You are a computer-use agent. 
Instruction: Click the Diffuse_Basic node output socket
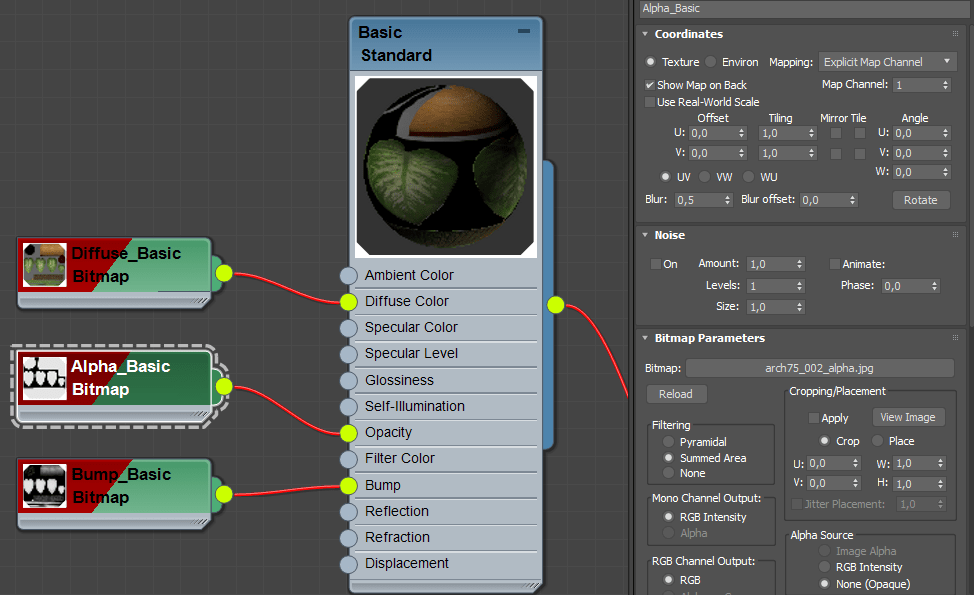223,272
